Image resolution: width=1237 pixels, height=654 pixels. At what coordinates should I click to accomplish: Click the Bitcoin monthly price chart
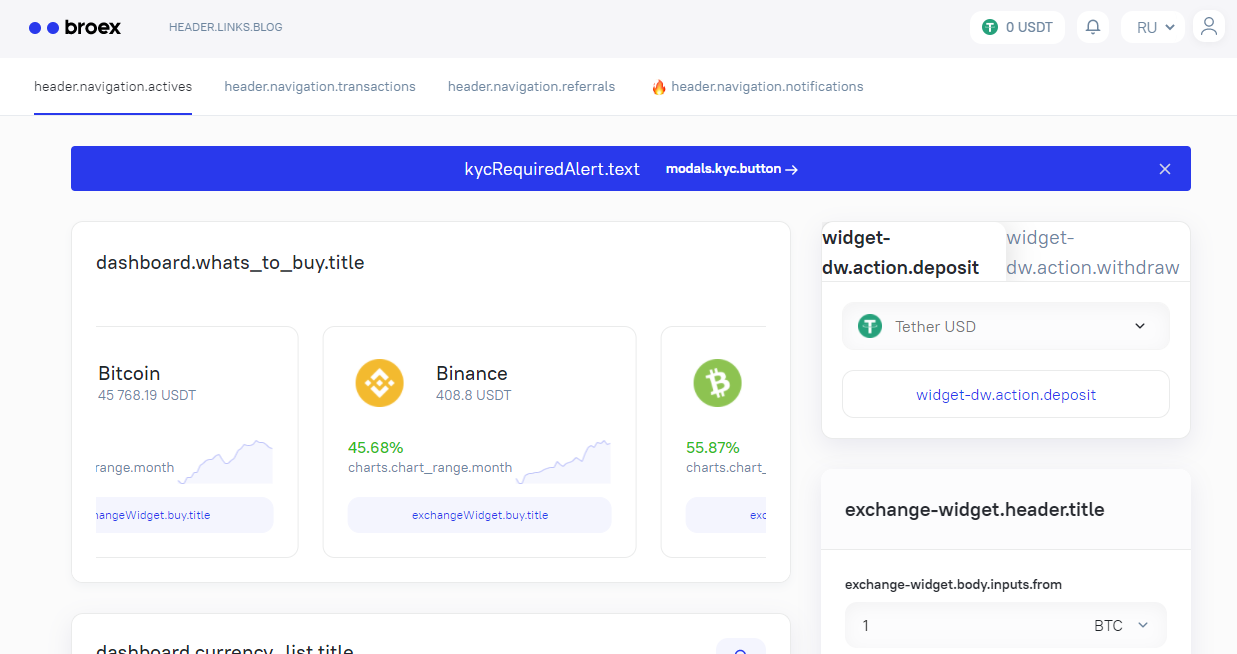click(225, 462)
